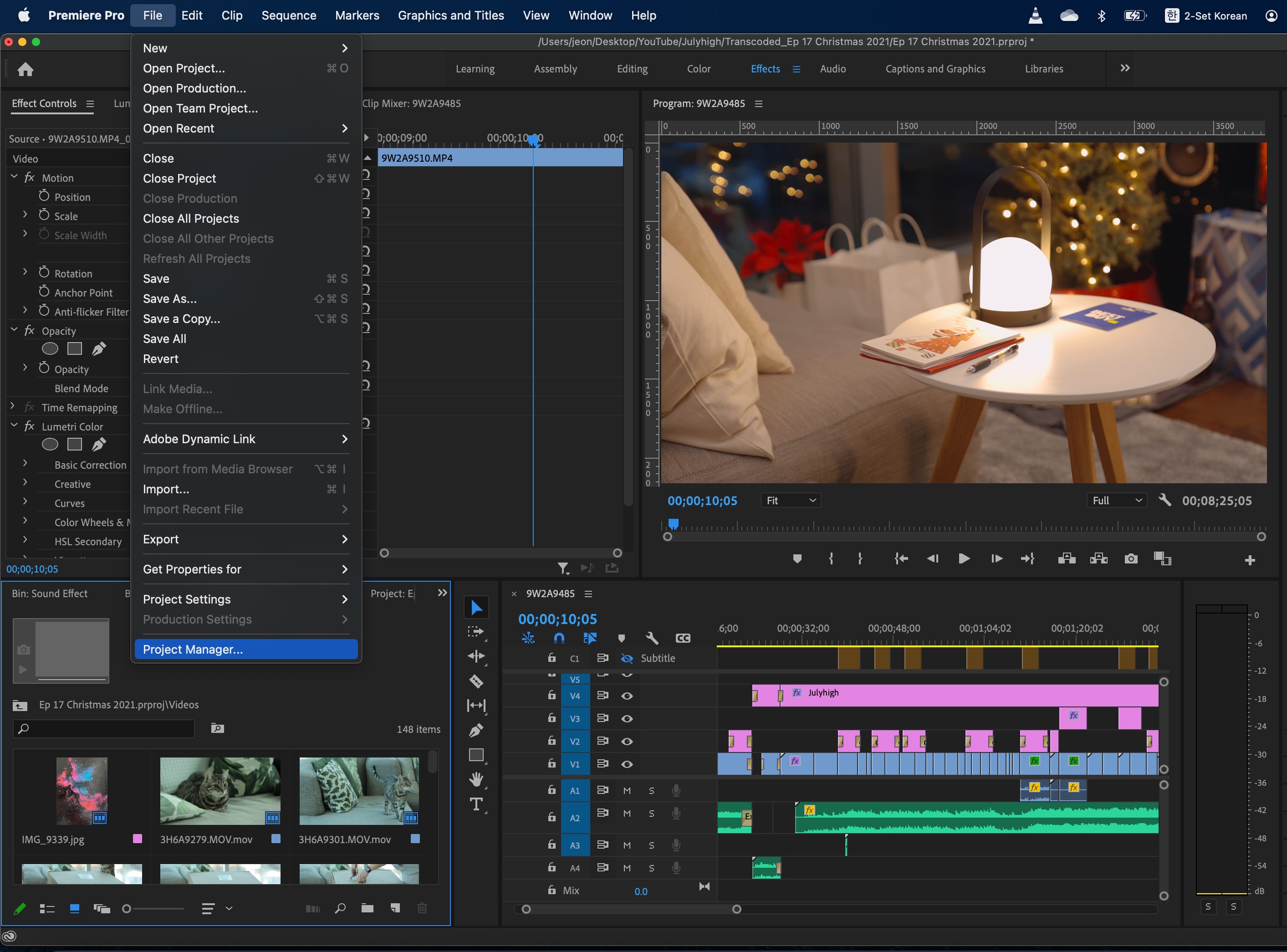
Task: Play the Program monitor sequence
Action: 964,558
